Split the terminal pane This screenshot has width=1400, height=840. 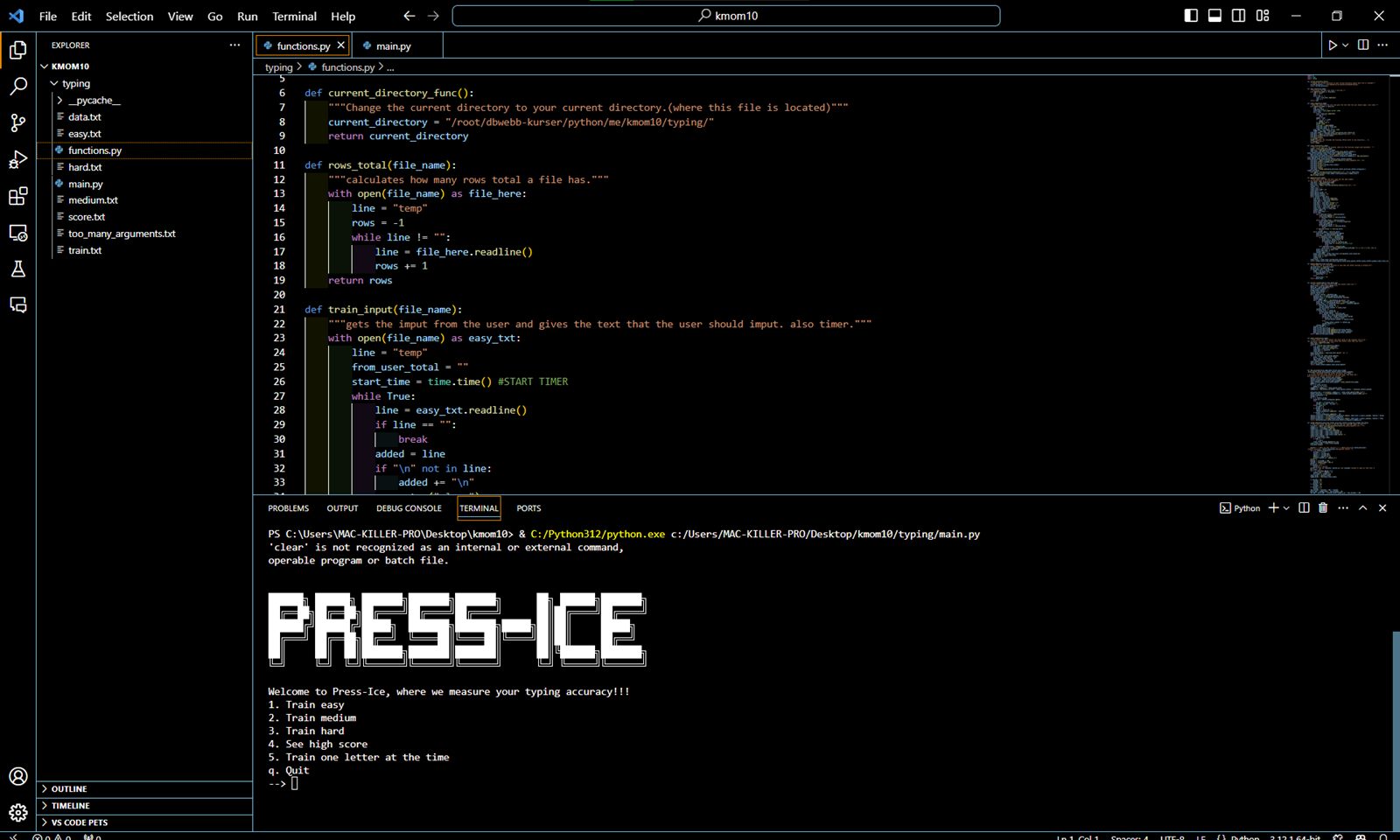1304,508
